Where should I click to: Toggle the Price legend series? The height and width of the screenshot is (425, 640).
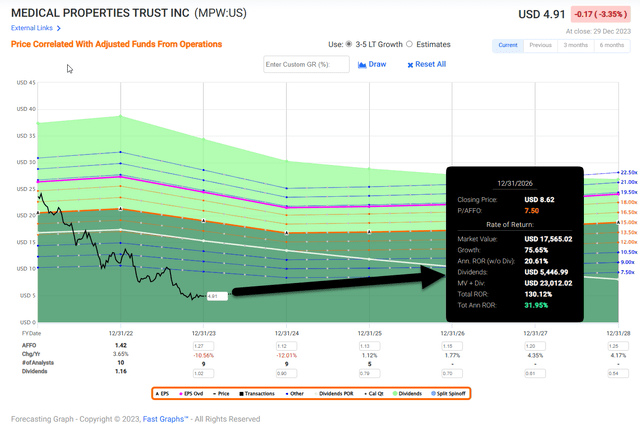[x=221, y=394]
